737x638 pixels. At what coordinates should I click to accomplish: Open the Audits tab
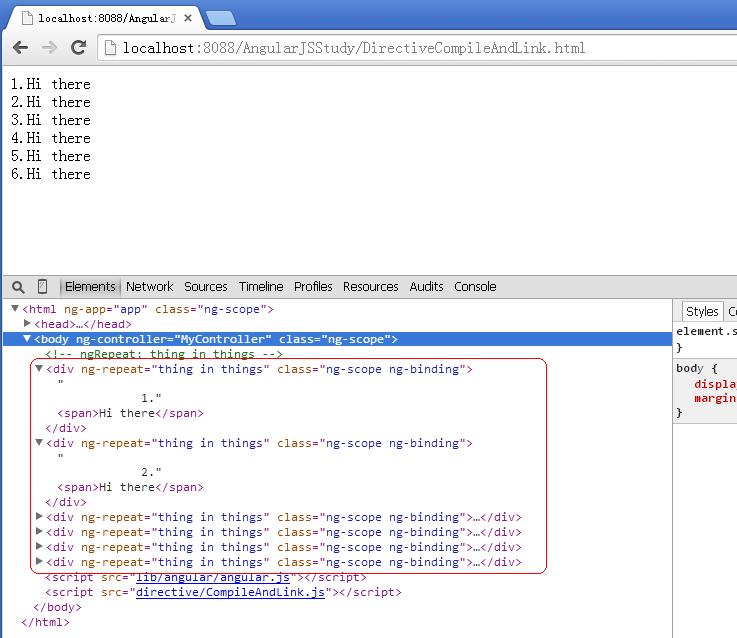coord(426,286)
